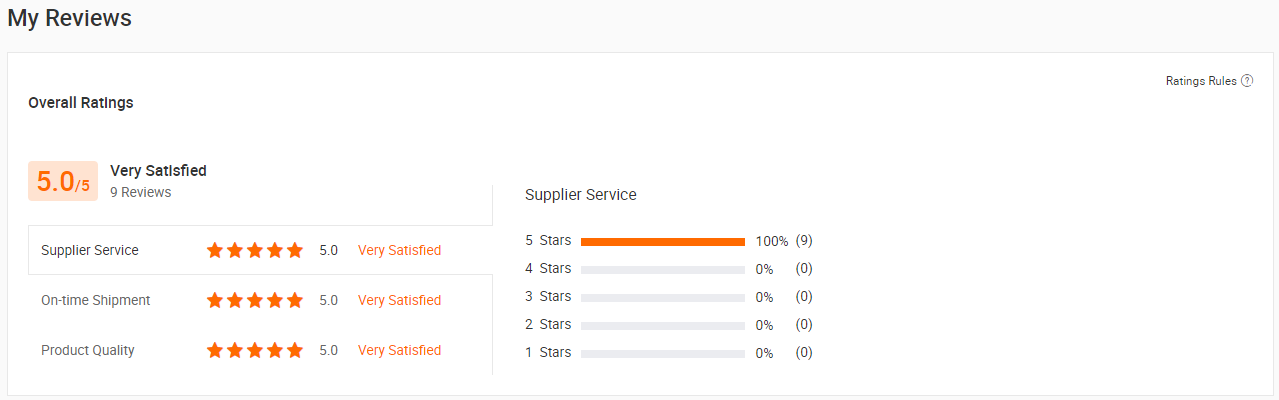
Task: Click the 100% (9) five-star count
Action: (784, 241)
